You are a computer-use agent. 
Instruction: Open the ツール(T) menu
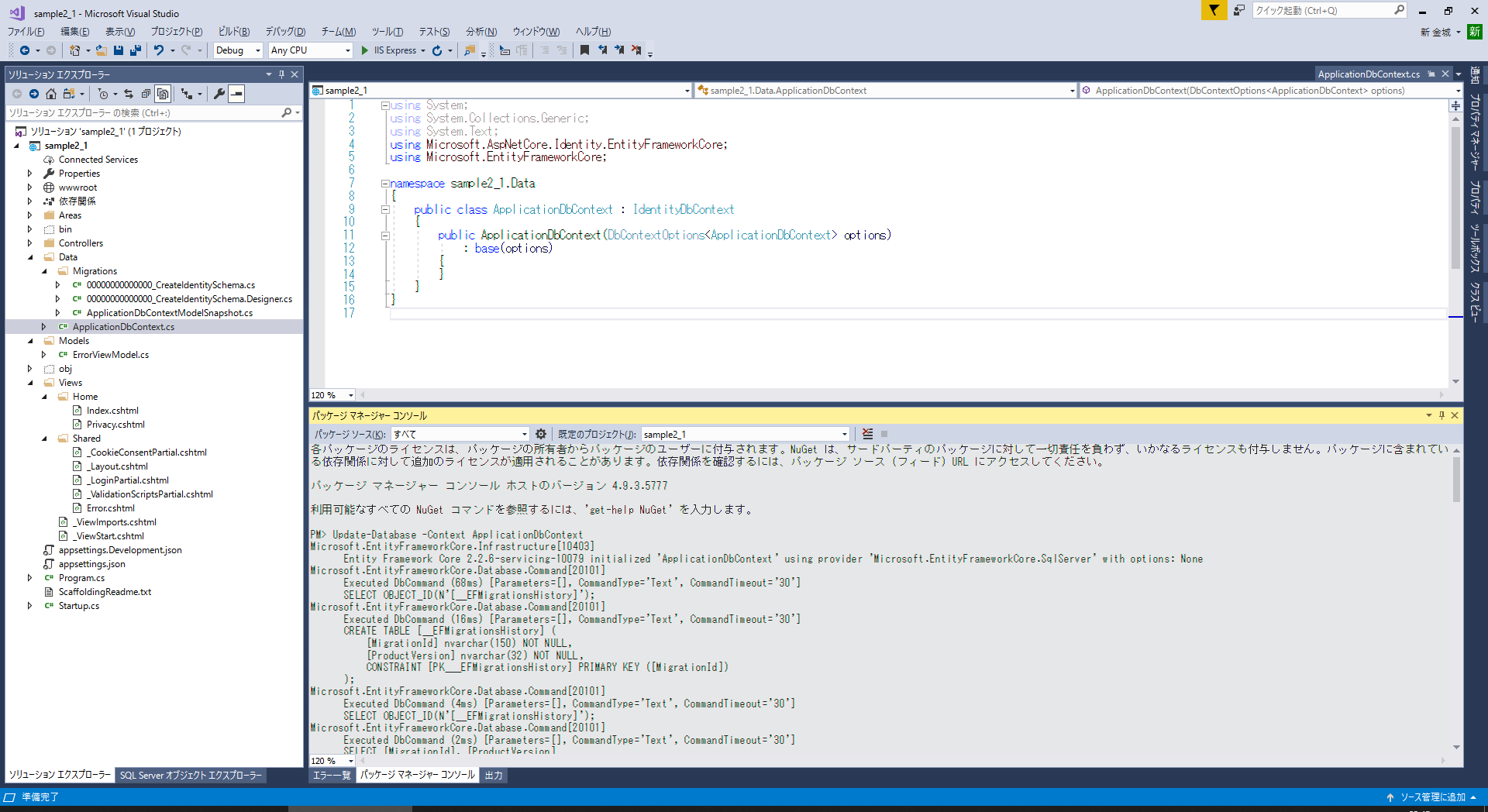387,32
